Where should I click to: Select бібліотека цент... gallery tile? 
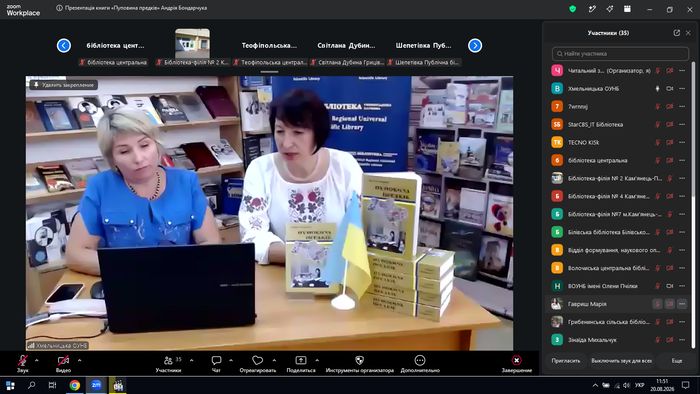click(115, 46)
